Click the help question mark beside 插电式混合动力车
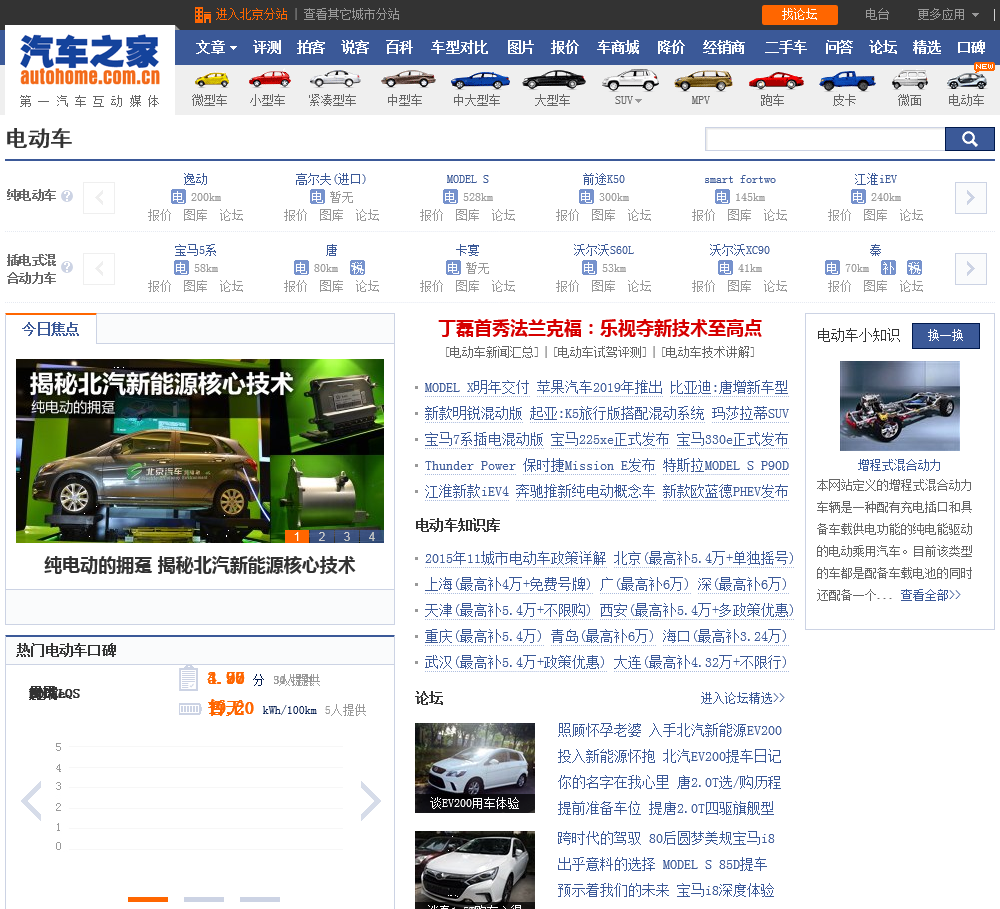The width and height of the screenshot is (1000, 909). pyautogui.click(x=67, y=267)
